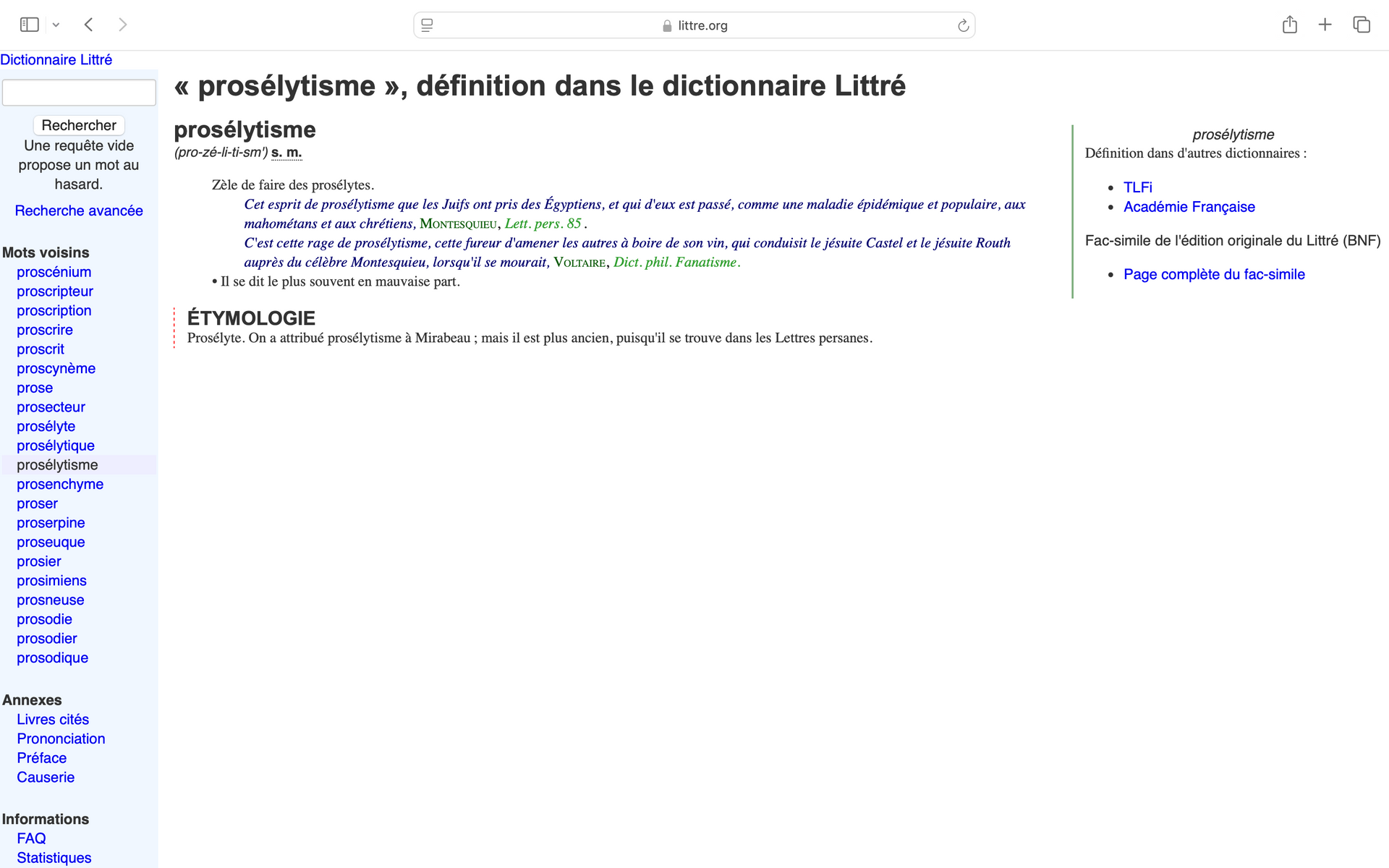1389x868 pixels.
Task: Select neighboring word prosélyte
Action: [46, 426]
